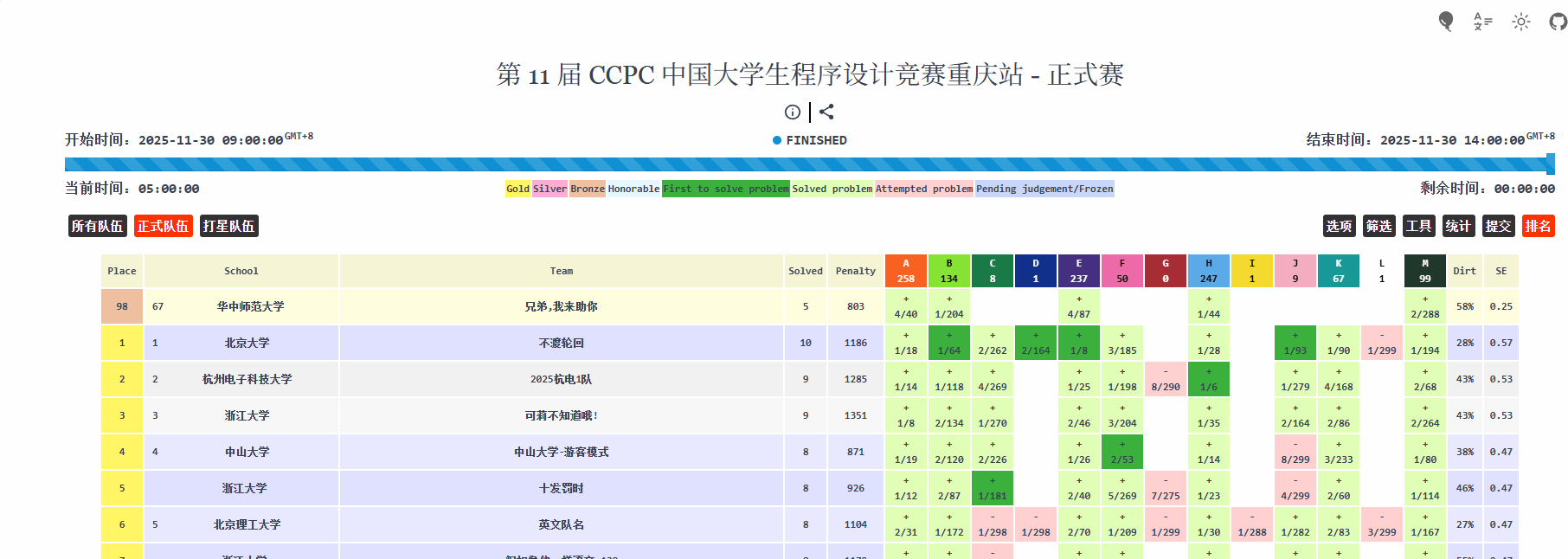Screen dimensions: 1568x559
Task: Click the balloon icon in top bar
Action: pos(1445,22)
